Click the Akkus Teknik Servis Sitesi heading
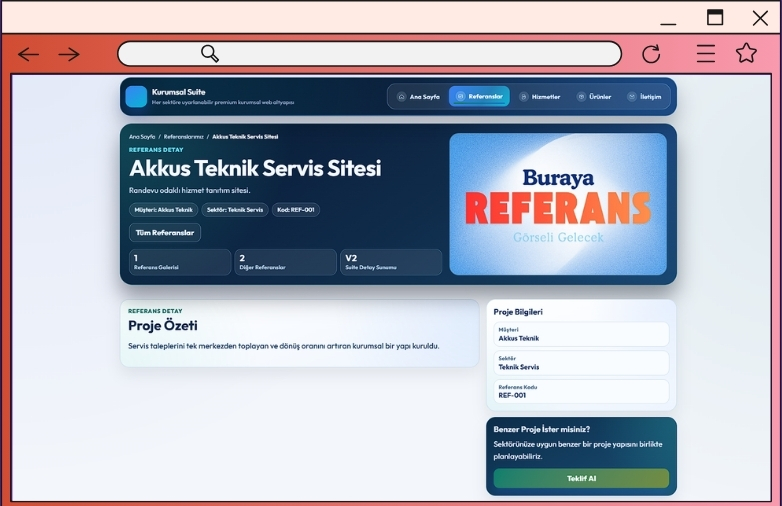The height and width of the screenshot is (506, 782). point(255,169)
